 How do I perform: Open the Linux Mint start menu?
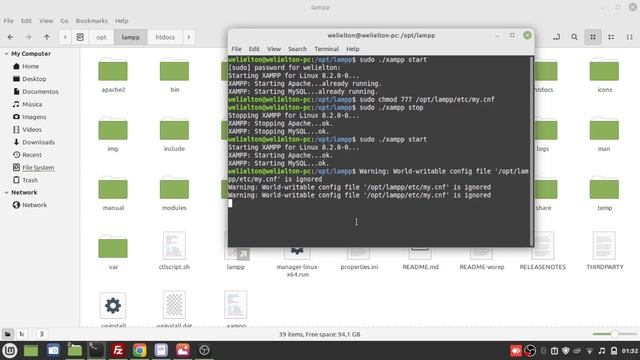[x=10, y=350]
